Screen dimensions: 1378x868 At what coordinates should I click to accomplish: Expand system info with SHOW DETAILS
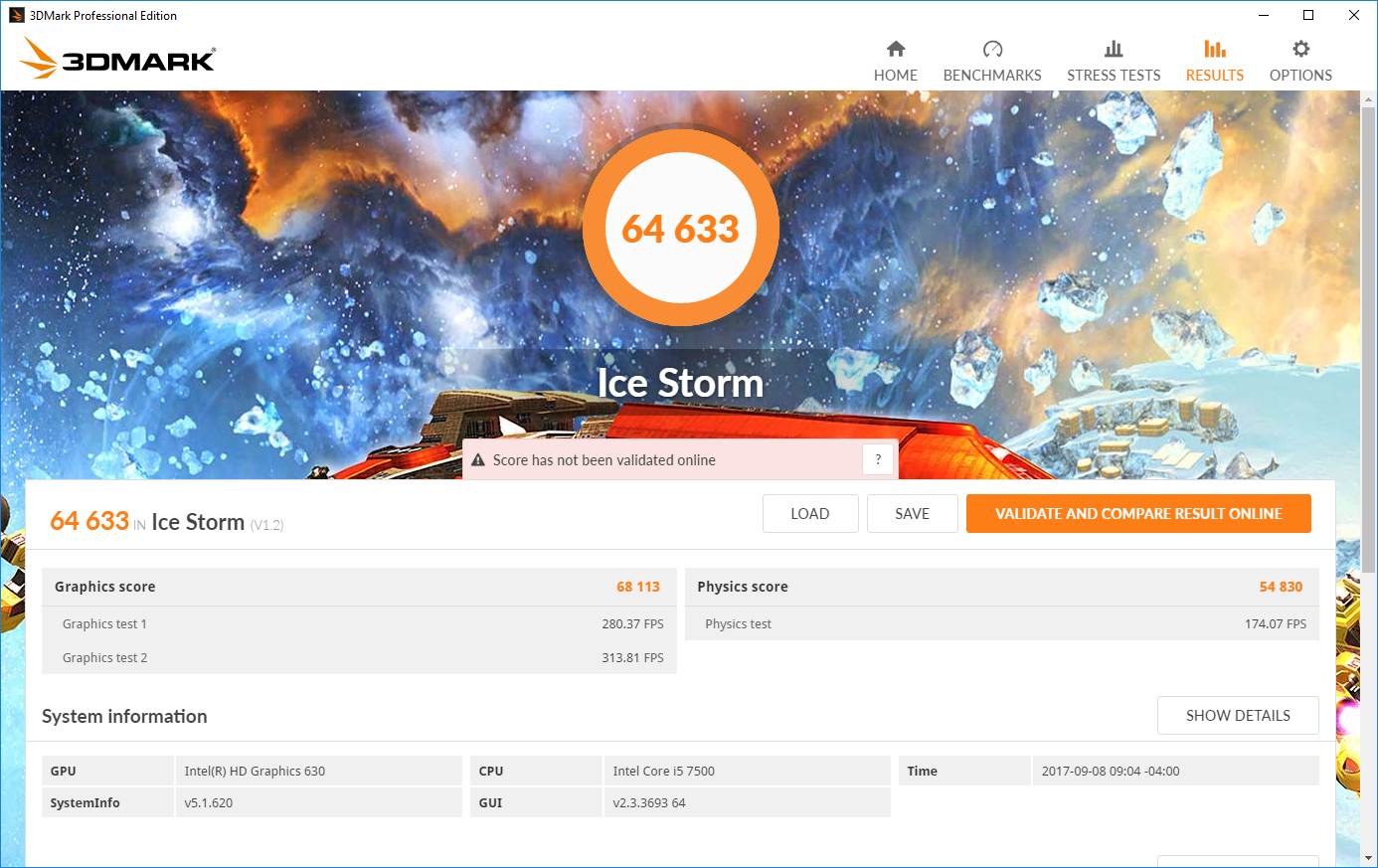coord(1238,716)
